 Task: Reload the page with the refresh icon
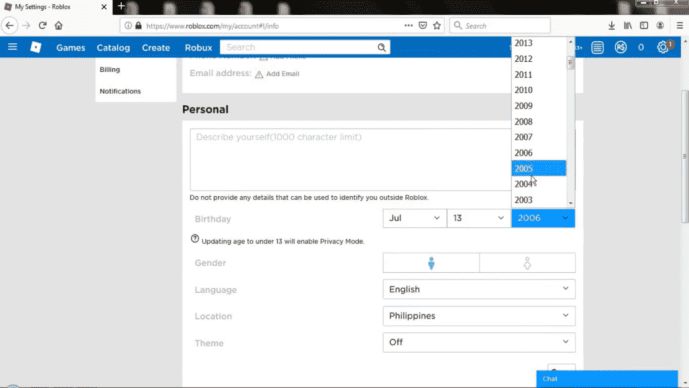(42, 25)
